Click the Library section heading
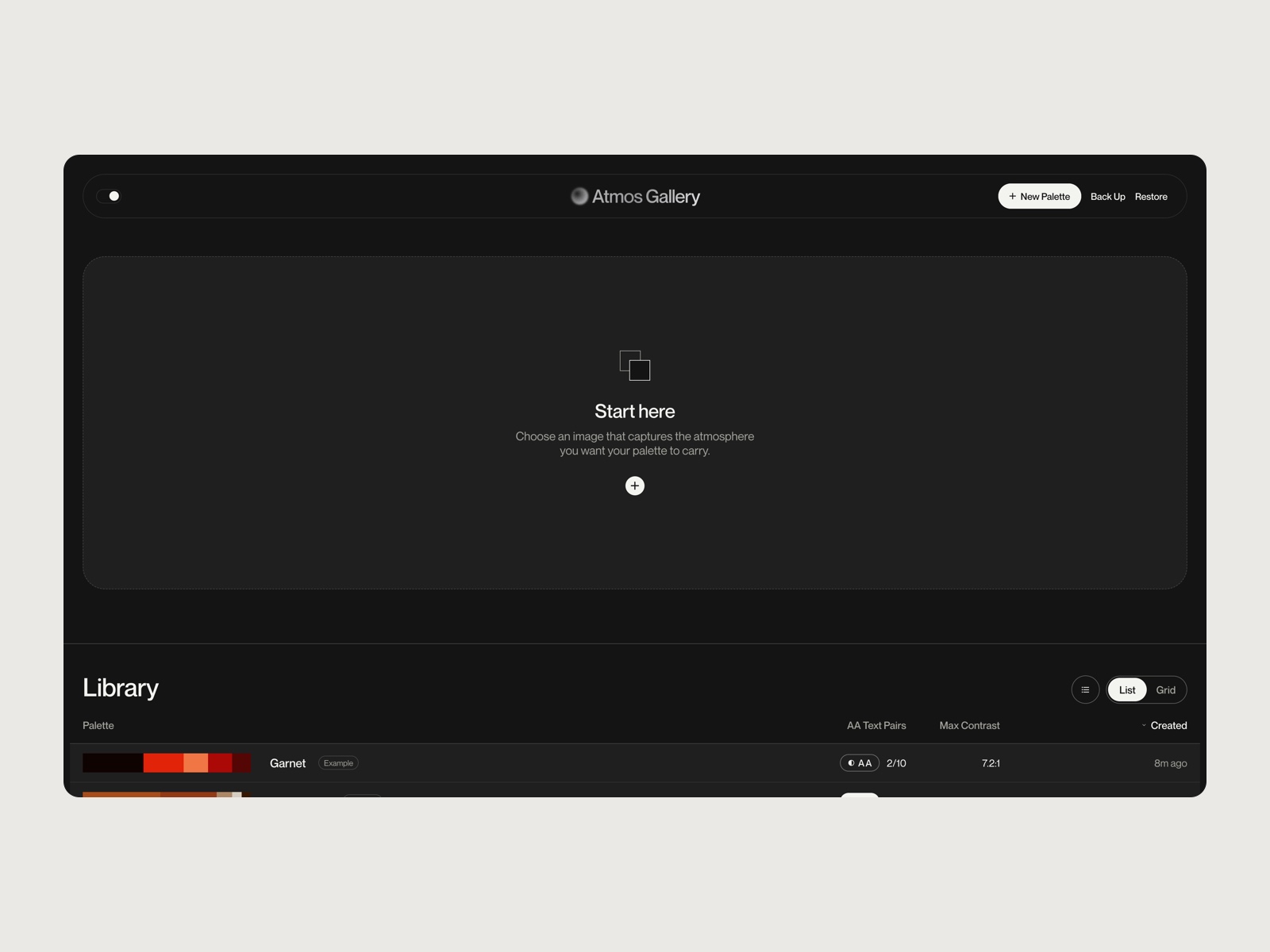Viewport: 1270px width, 952px height. (121, 688)
